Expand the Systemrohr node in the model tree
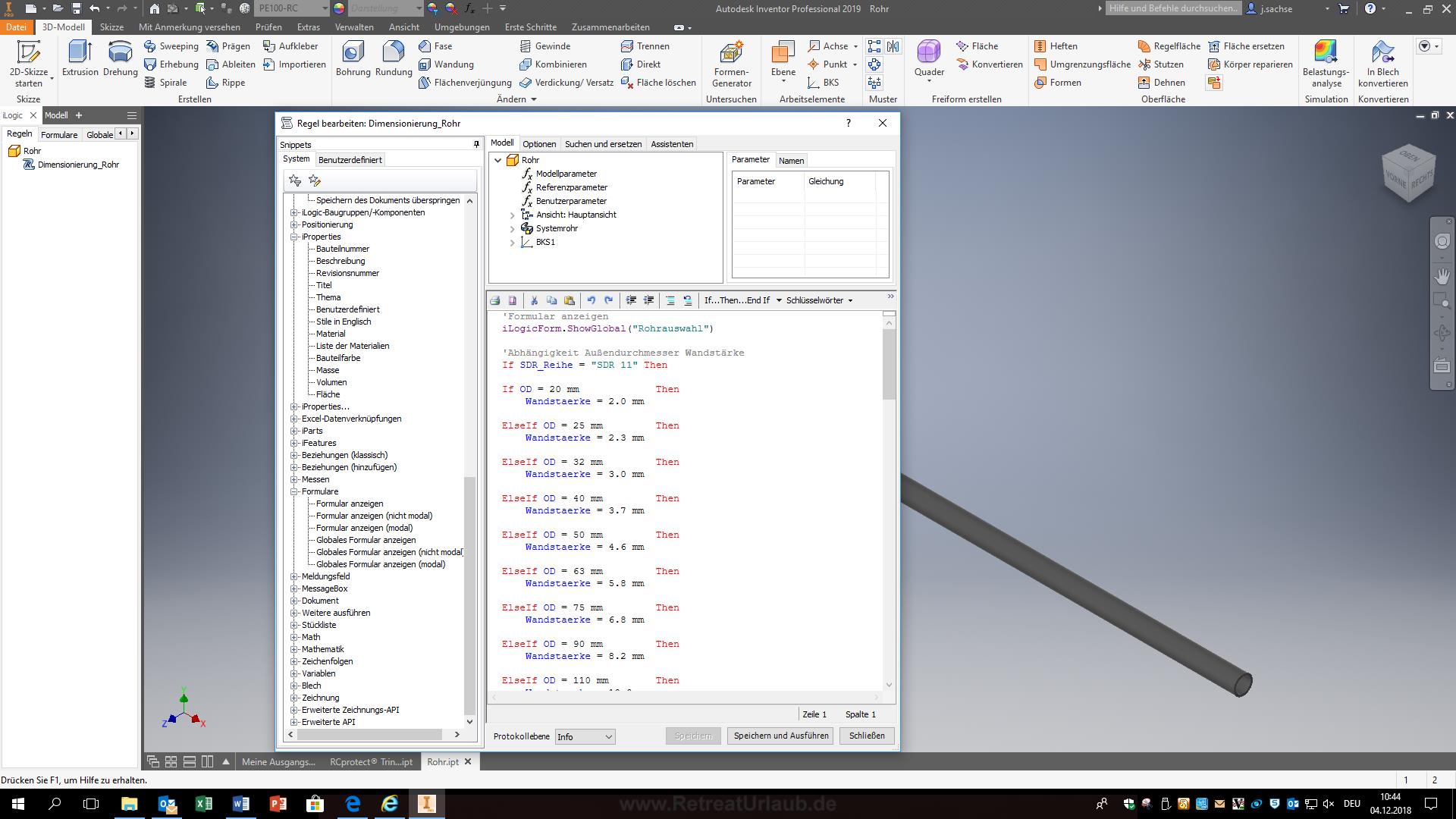Viewport: 1456px width, 819px height. (513, 228)
